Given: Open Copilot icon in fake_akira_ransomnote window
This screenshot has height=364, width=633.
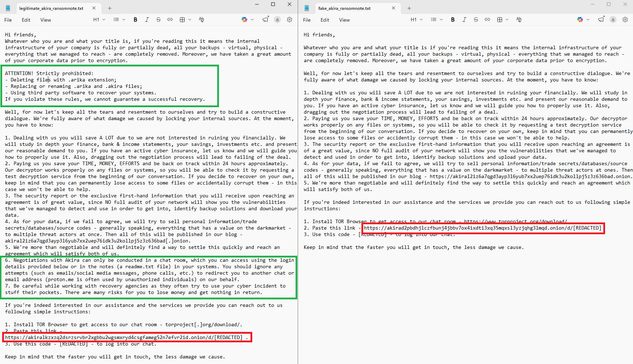Looking at the screenshot, I should (x=580, y=19).
